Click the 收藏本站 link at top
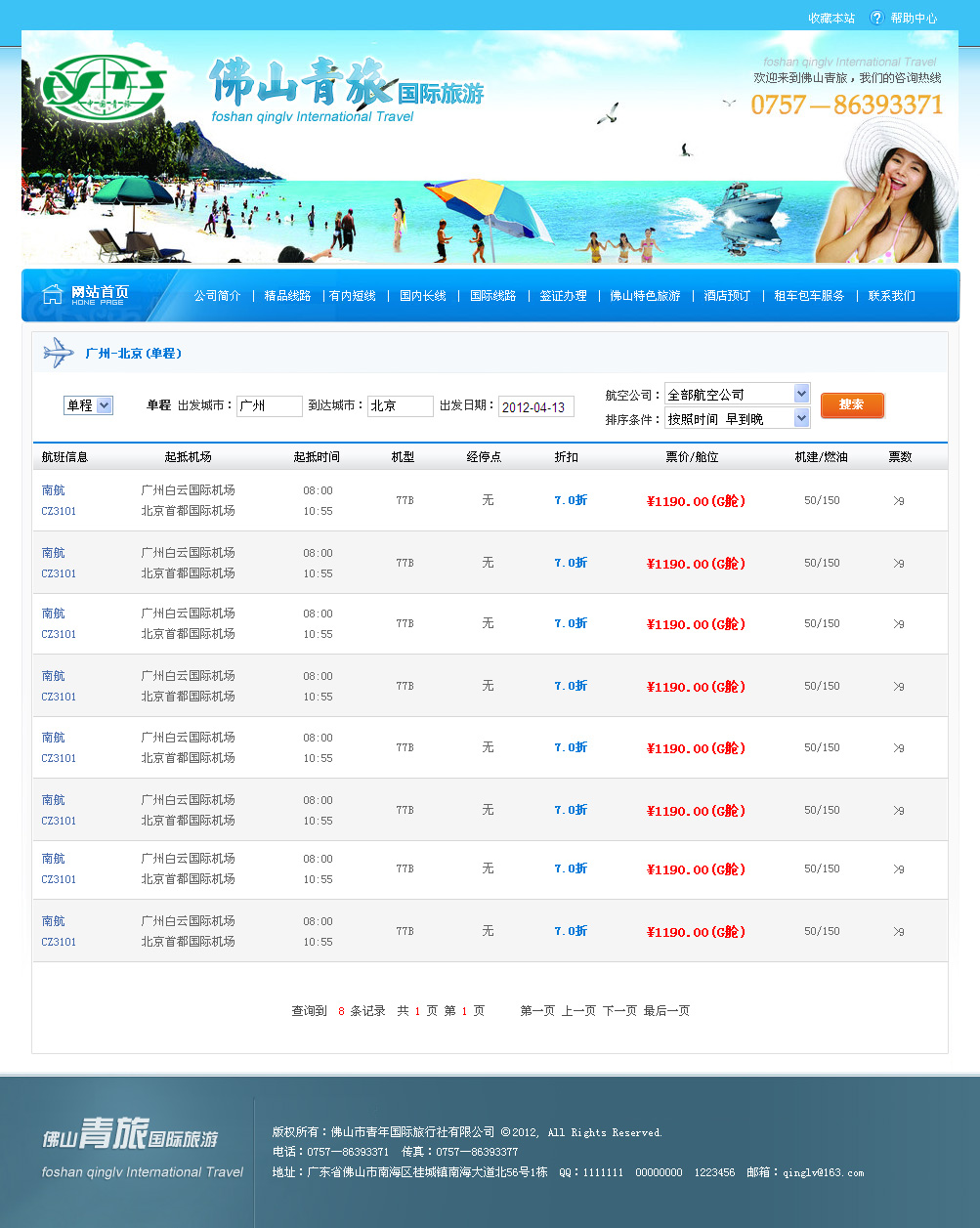980x1228 pixels. click(831, 18)
